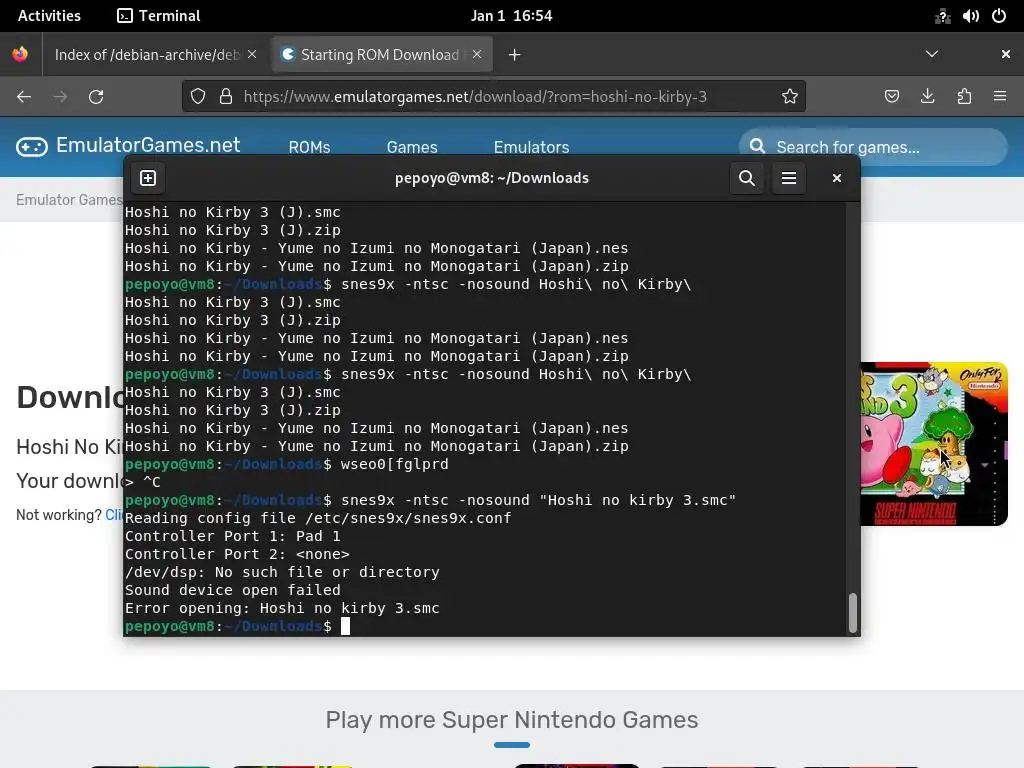Click 'Error opening: Hoshi no kirby 3.smc' line
The image size is (1024, 768).
[282, 608]
